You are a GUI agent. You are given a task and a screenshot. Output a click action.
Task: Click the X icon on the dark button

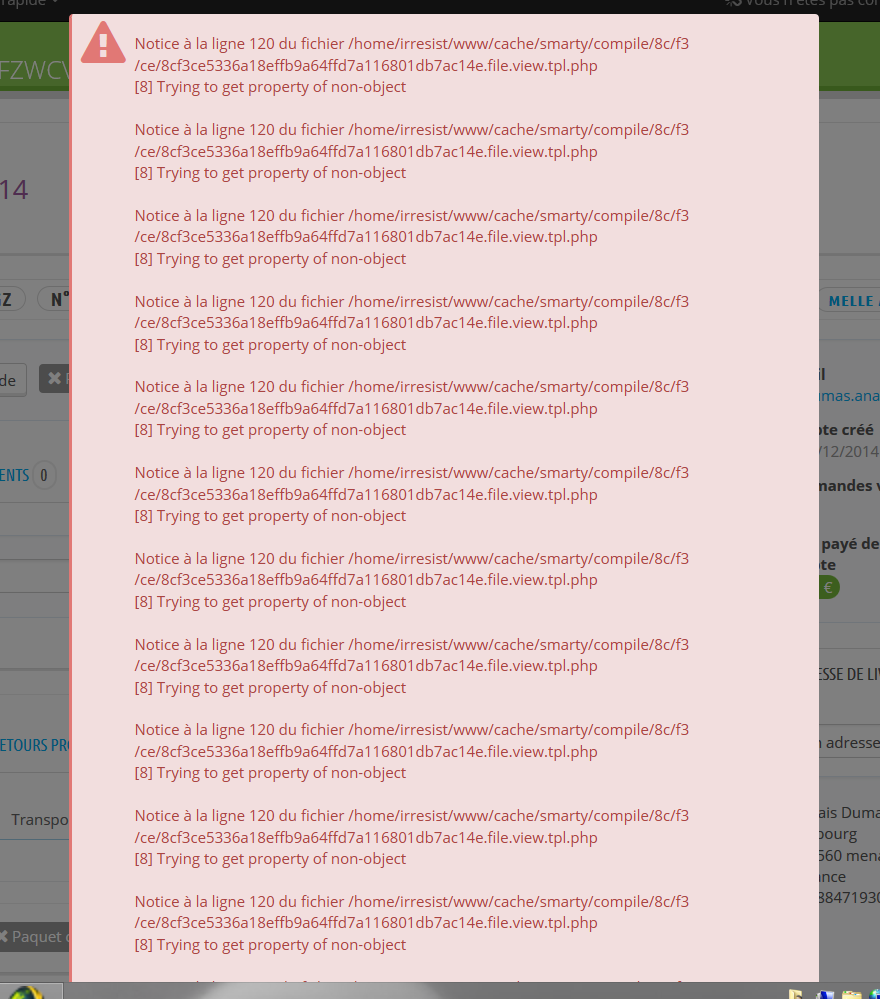coord(55,378)
